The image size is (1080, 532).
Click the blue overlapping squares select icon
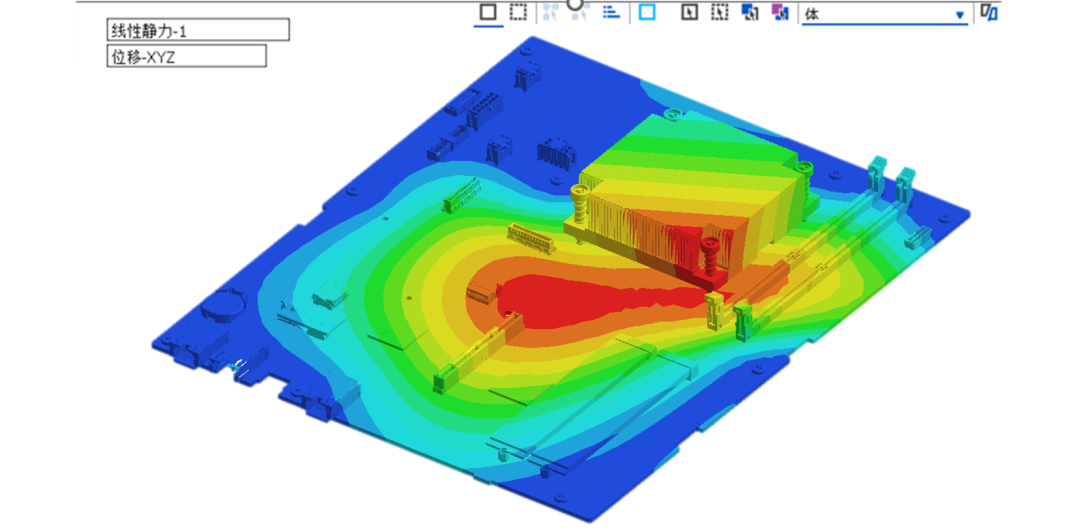pyautogui.click(x=749, y=12)
